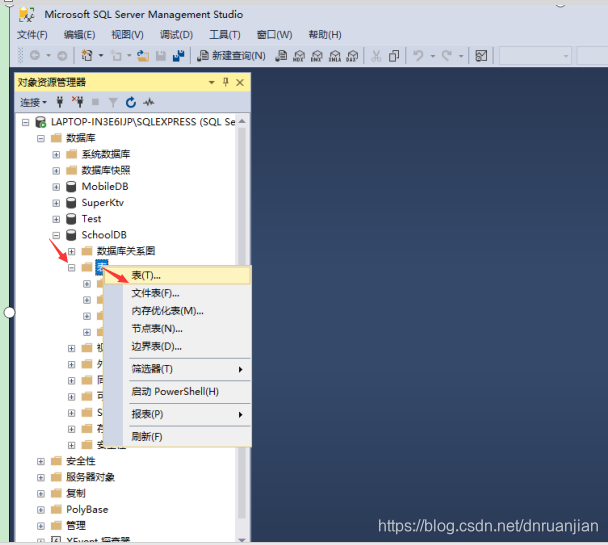Expand the 数据库关系图 folder
This screenshot has height=545, width=608.
71,252
